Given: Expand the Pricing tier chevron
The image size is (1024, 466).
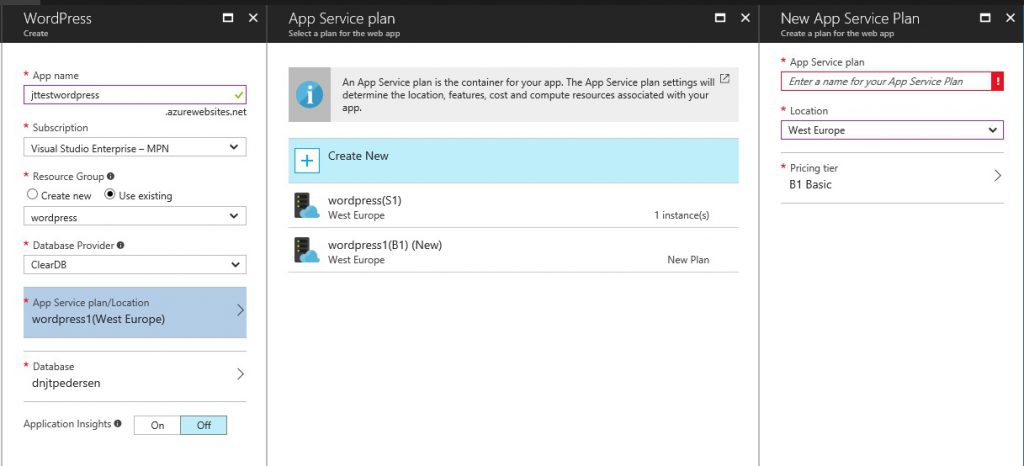Looking at the screenshot, I should pyautogui.click(x=997, y=176).
